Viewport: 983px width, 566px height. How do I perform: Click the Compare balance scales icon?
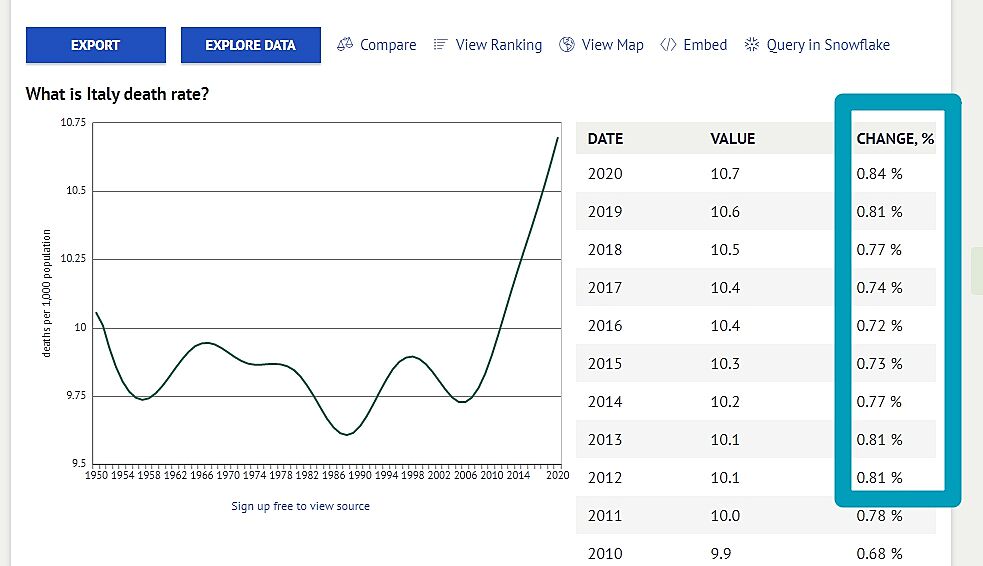pos(345,45)
